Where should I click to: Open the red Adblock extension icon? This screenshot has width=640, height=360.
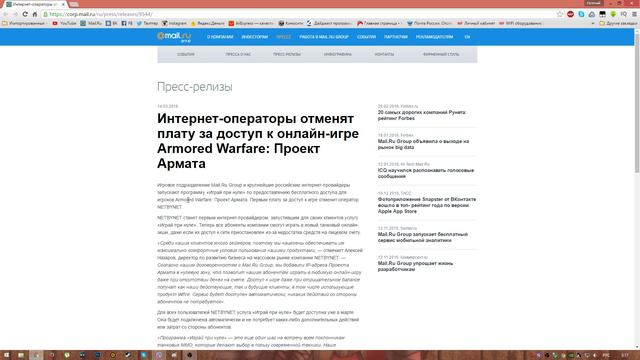point(570,14)
